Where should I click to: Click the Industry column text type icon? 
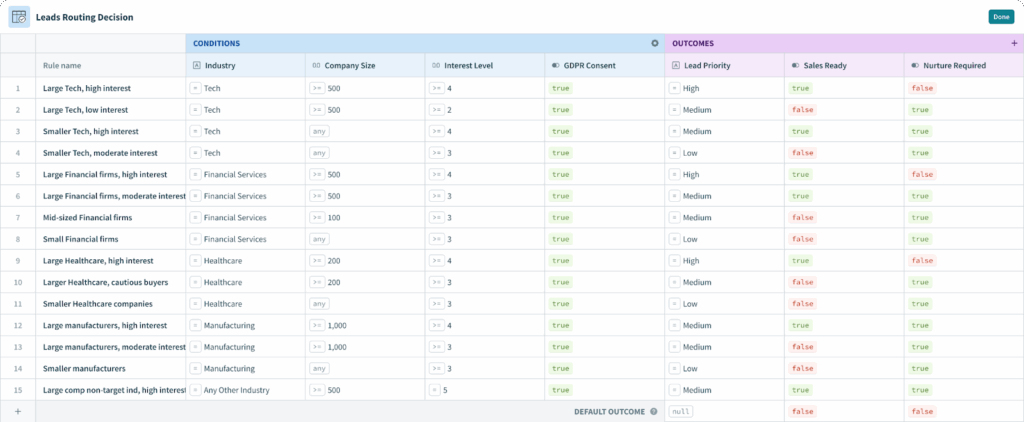click(196, 65)
